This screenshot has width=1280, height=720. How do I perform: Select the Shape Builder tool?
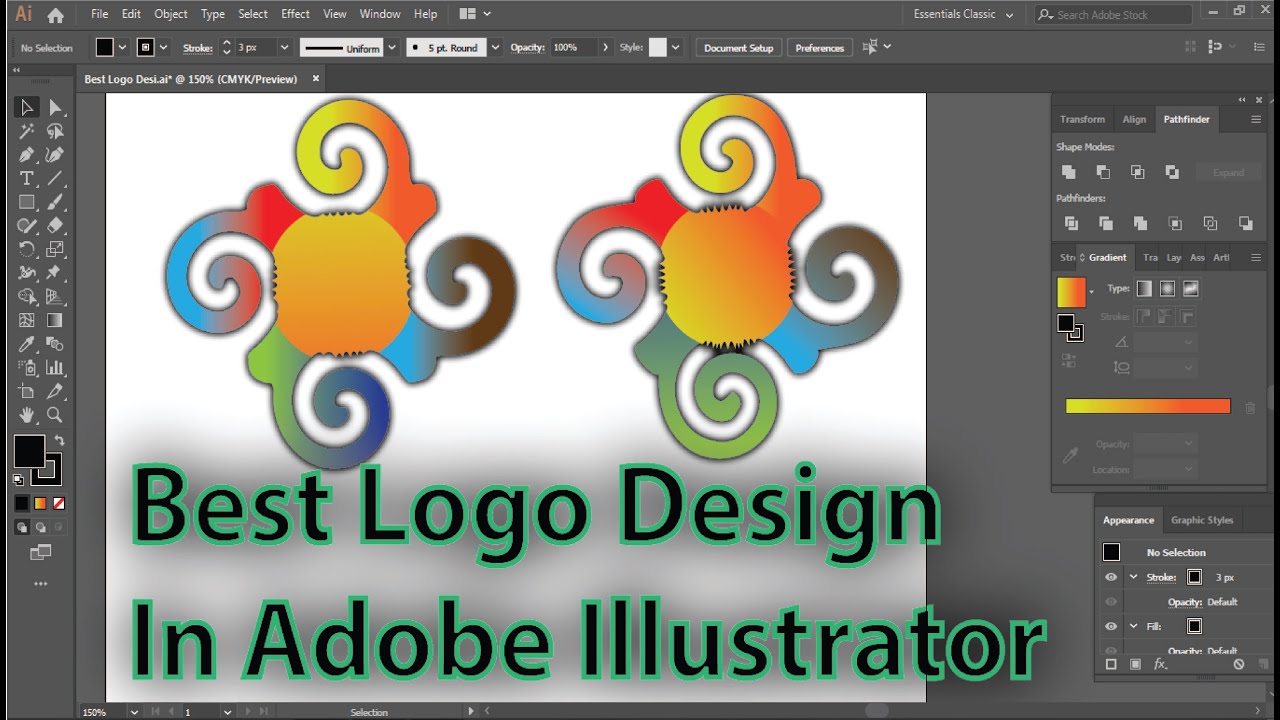tap(27, 297)
